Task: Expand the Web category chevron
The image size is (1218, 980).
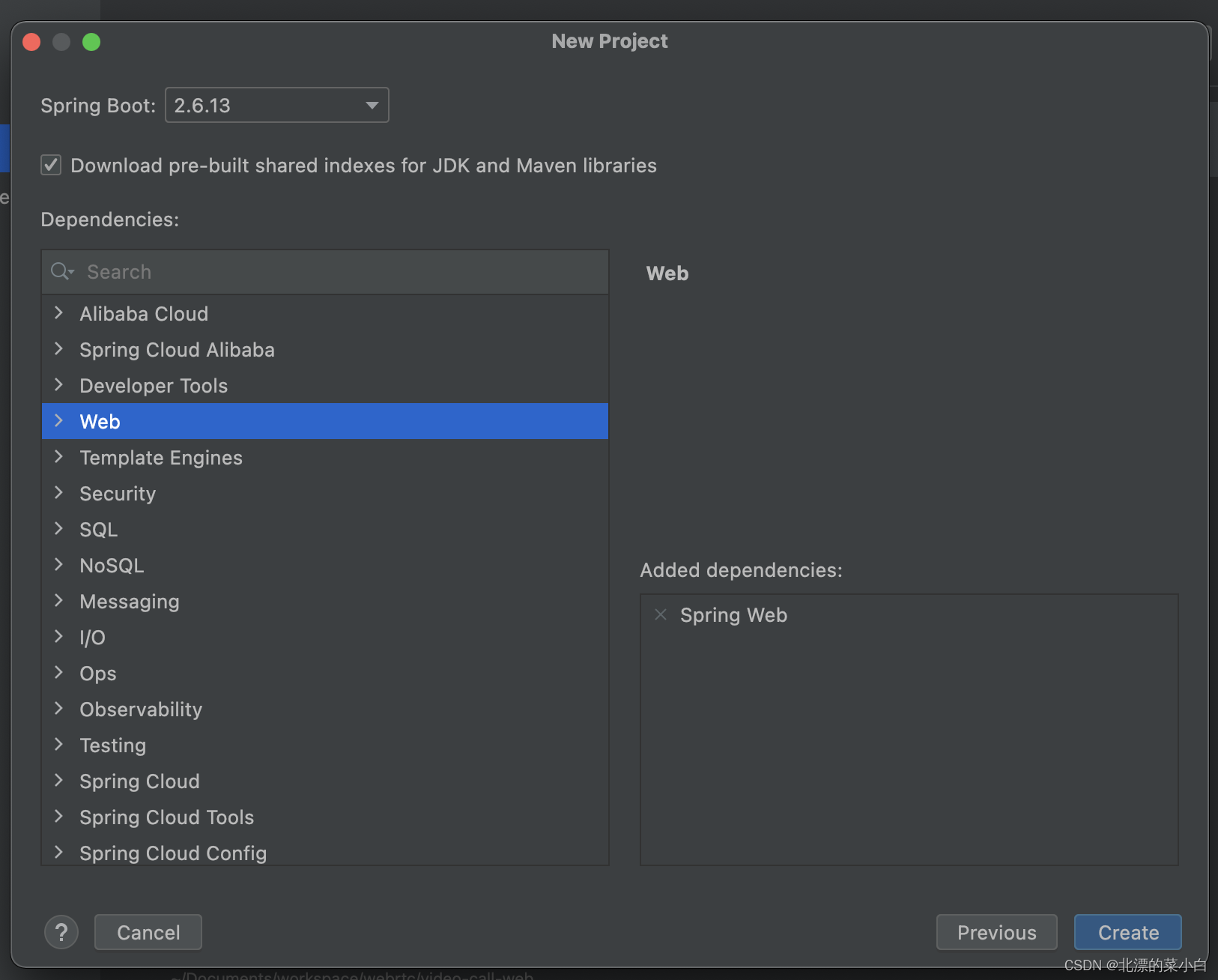Action: pyautogui.click(x=58, y=421)
